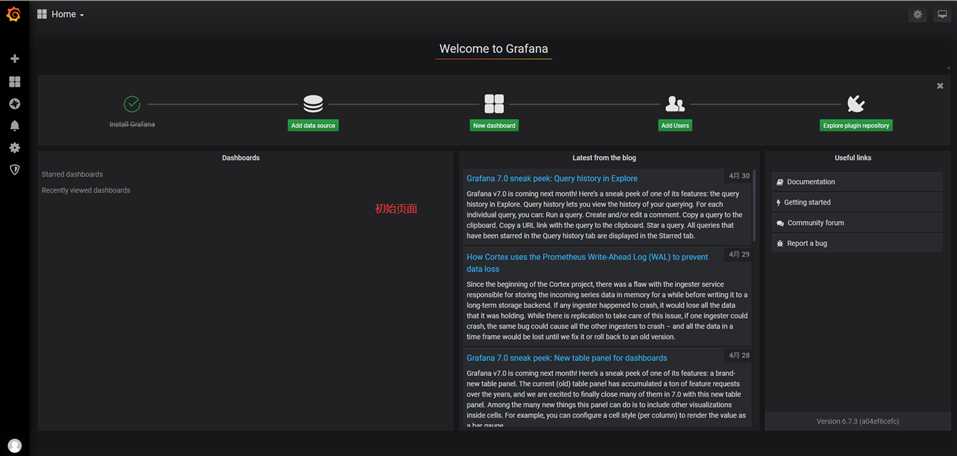Click the Grafana logo icon
This screenshot has height=456, width=957.
[x=13, y=14]
